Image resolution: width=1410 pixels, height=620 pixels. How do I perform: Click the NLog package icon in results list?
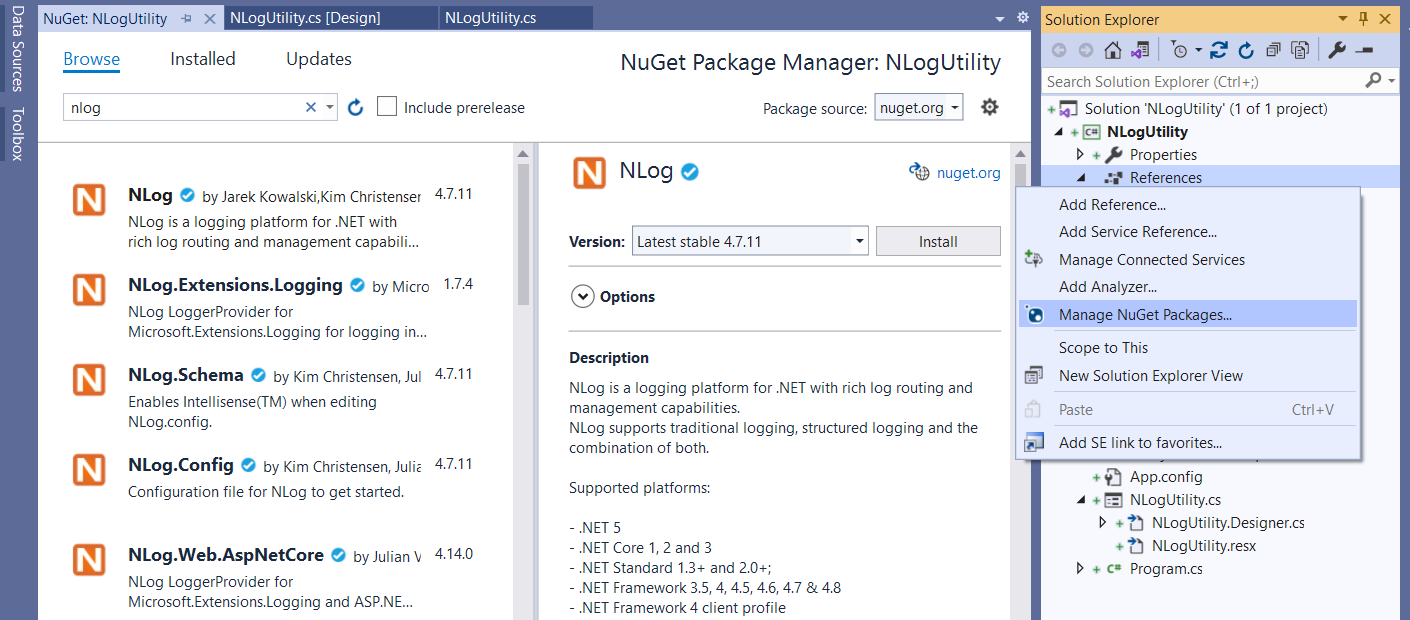[x=89, y=200]
